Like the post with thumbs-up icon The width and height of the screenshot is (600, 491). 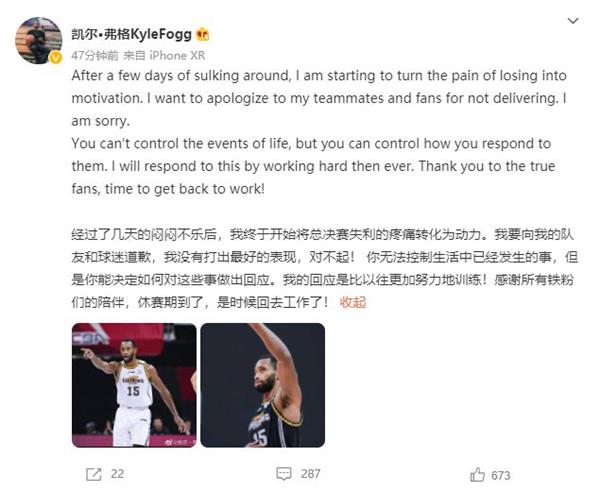477,475
